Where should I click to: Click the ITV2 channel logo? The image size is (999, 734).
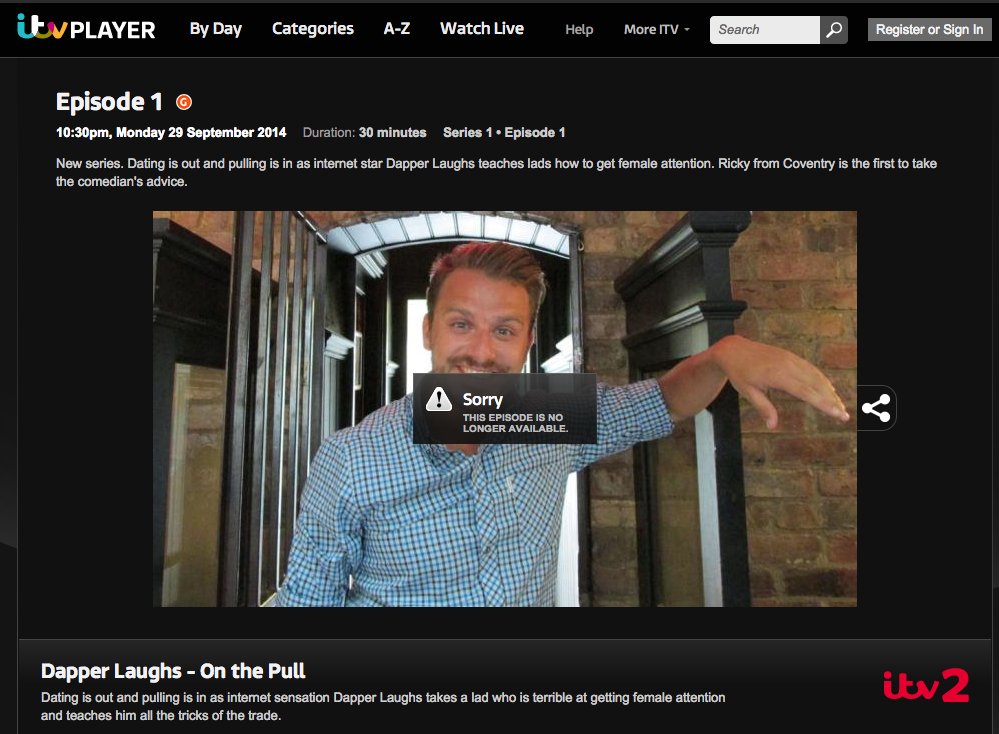(x=926, y=685)
